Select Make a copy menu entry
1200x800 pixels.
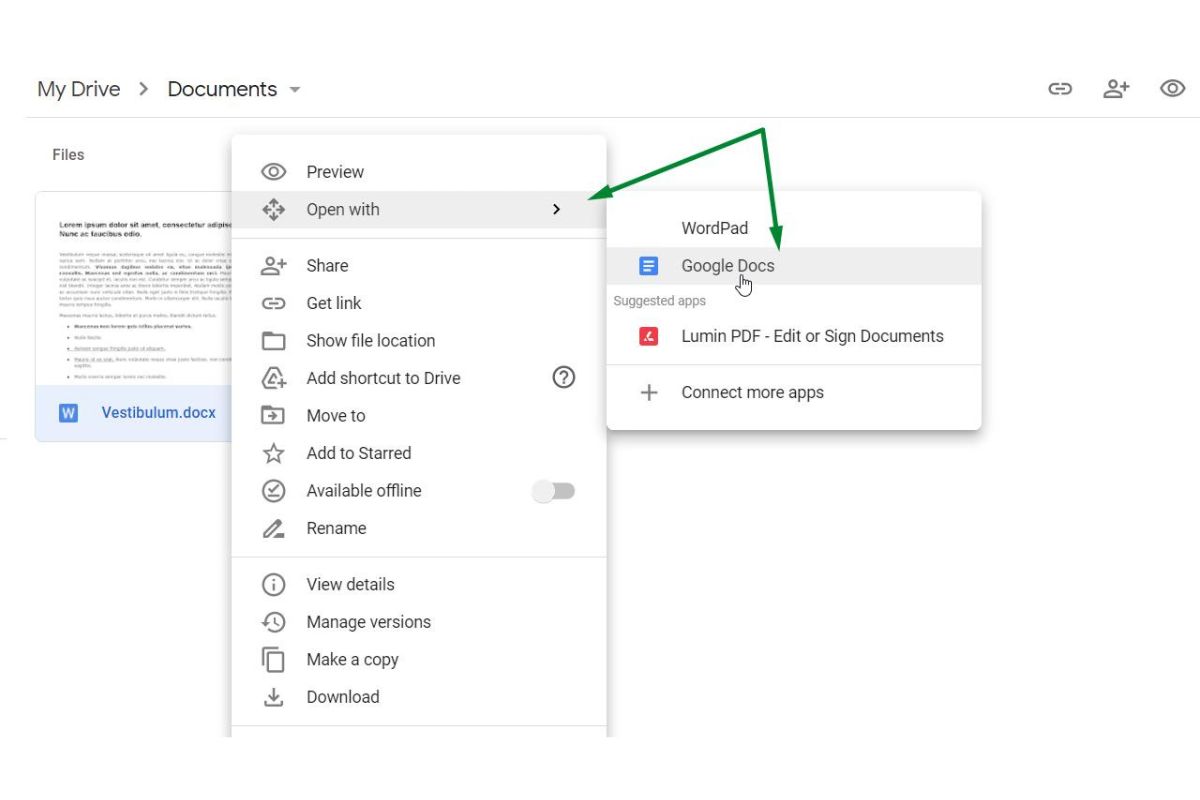tap(352, 660)
